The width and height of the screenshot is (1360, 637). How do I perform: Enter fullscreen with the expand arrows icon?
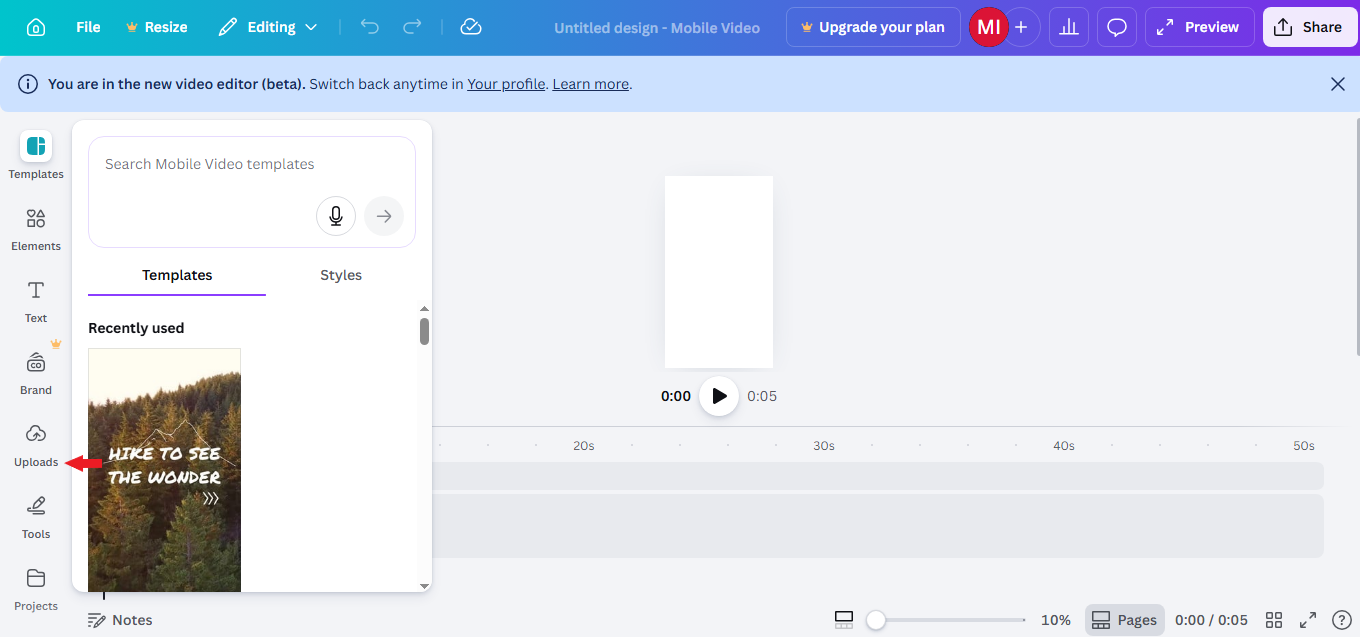1307,620
